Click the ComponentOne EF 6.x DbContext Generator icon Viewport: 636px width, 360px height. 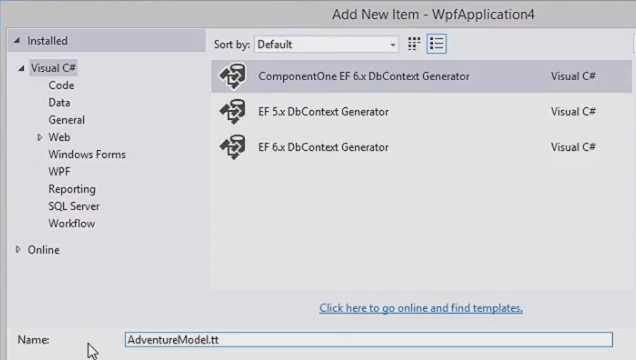click(x=233, y=76)
